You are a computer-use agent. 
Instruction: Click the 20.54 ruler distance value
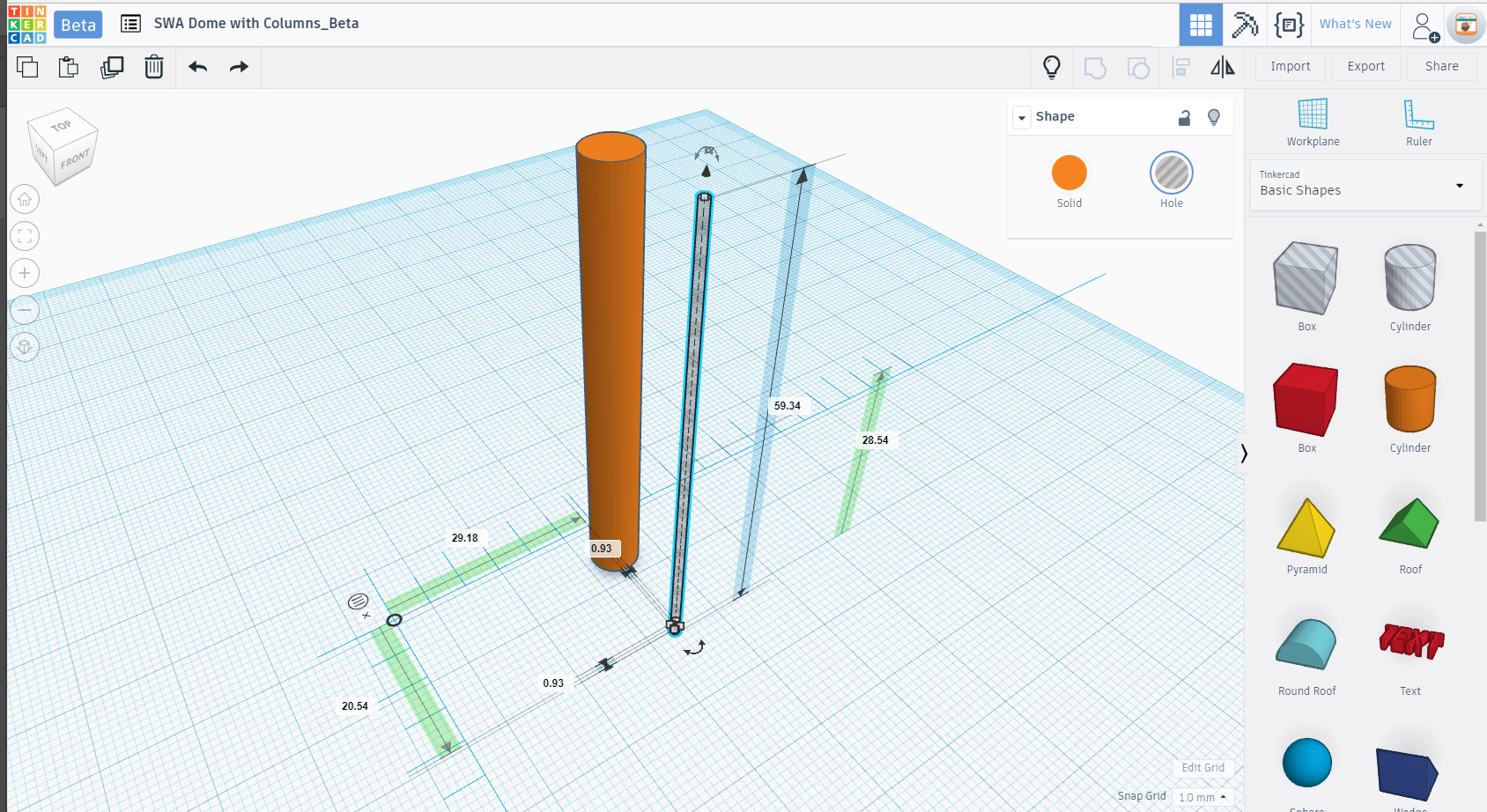click(x=355, y=706)
